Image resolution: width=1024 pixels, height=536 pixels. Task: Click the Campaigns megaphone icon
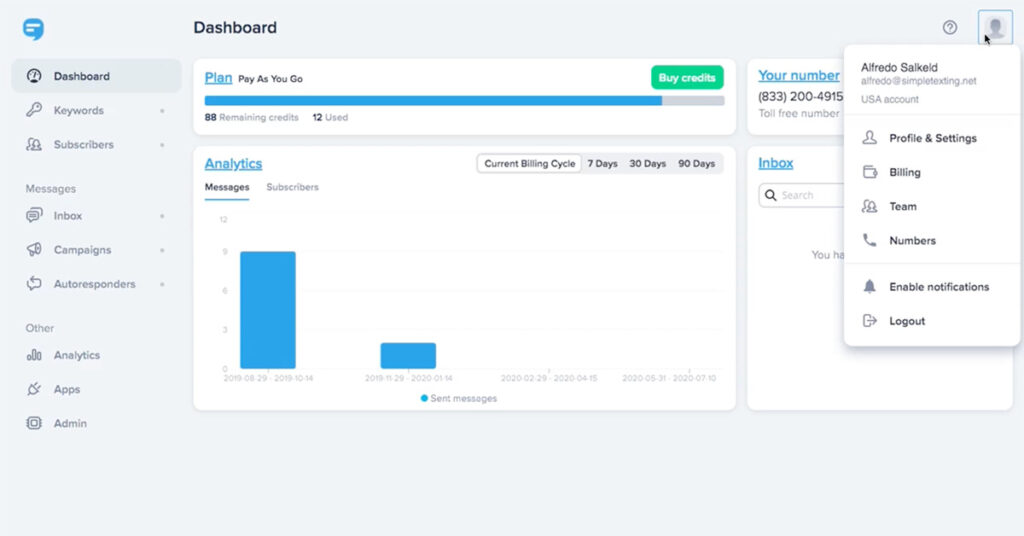point(34,250)
